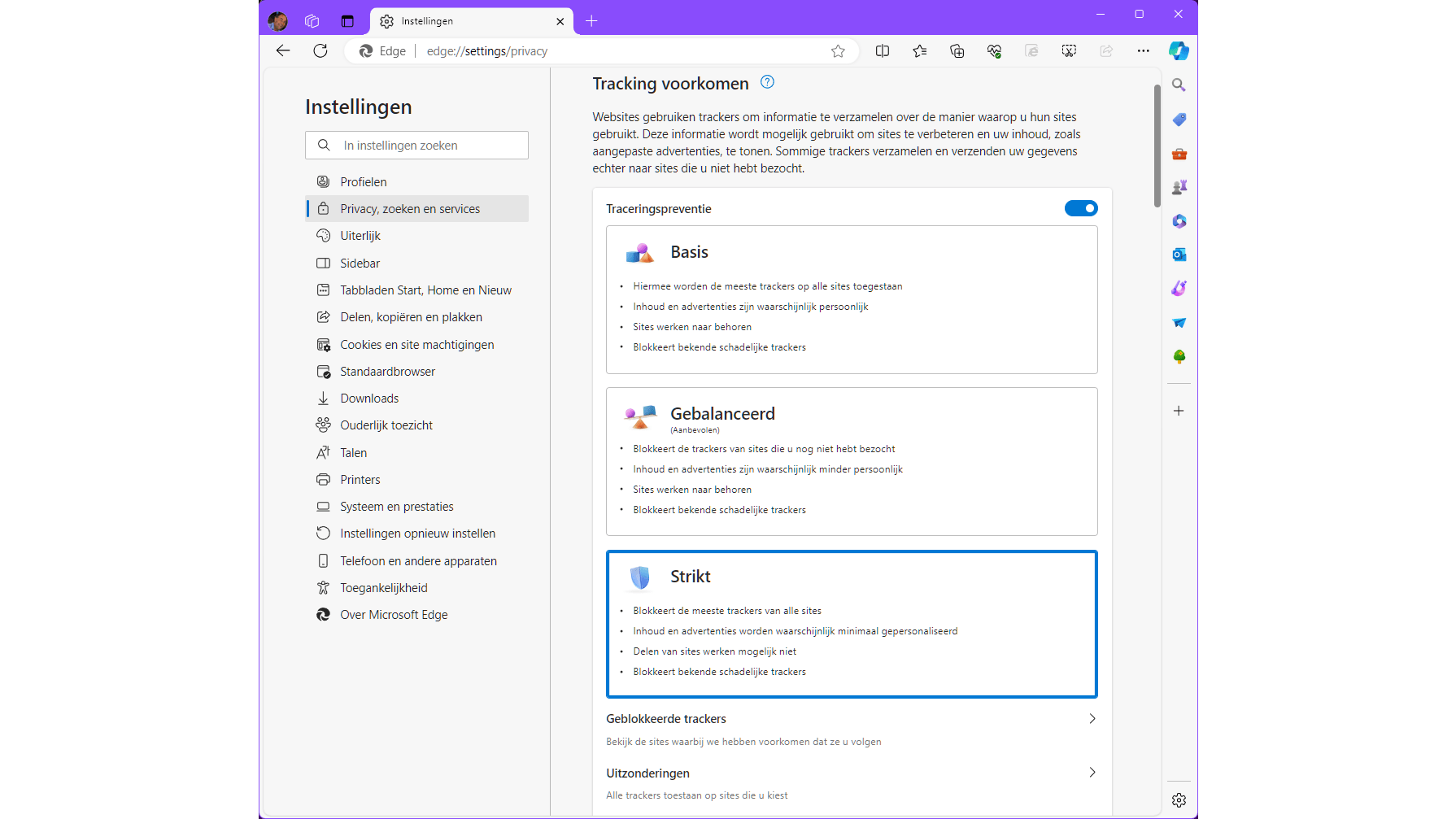Click the split screen icon in the toolbar
The height and width of the screenshot is (819, 1456).
point(883,50)
